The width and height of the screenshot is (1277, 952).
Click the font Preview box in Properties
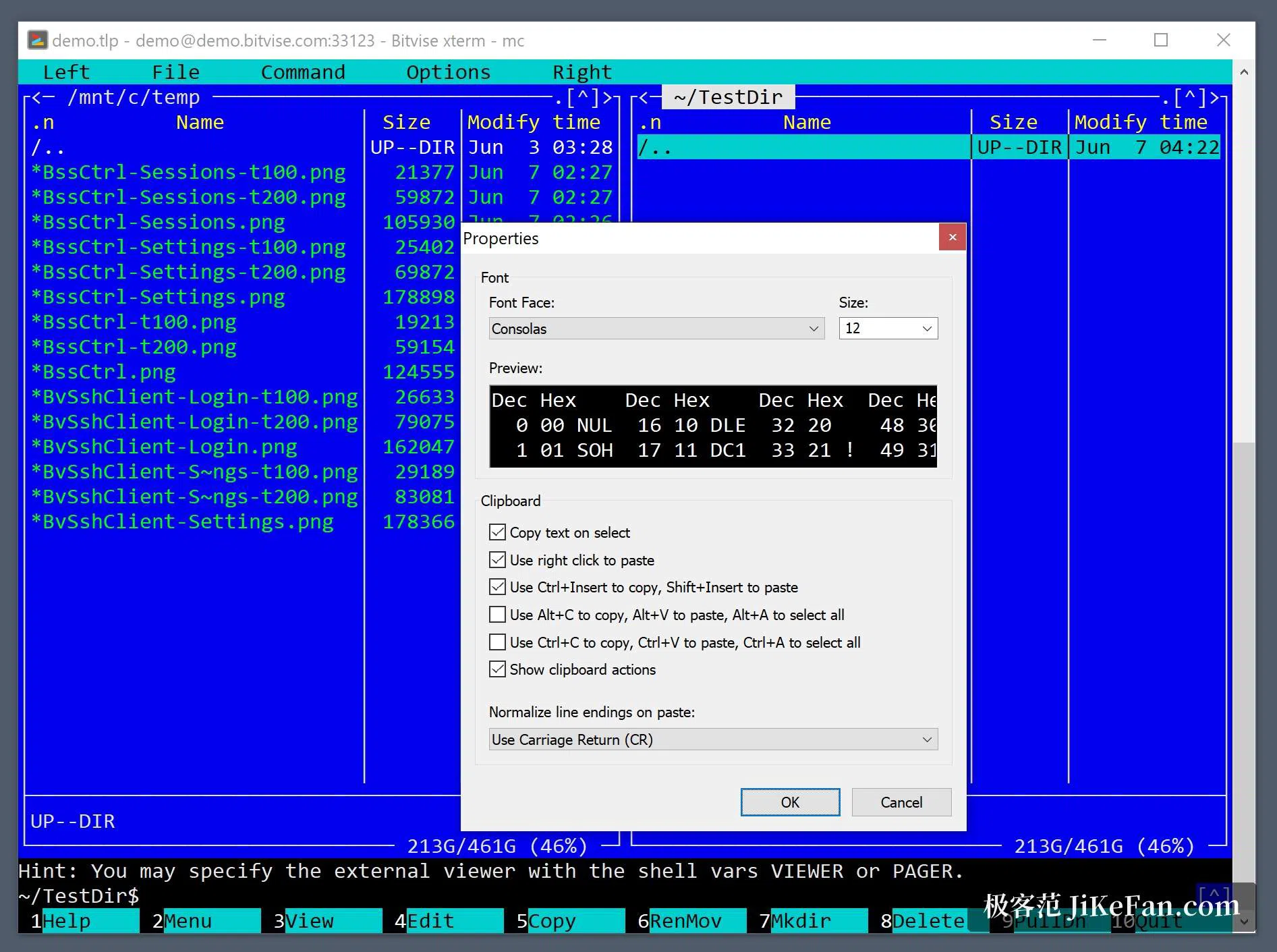(713, 426)
